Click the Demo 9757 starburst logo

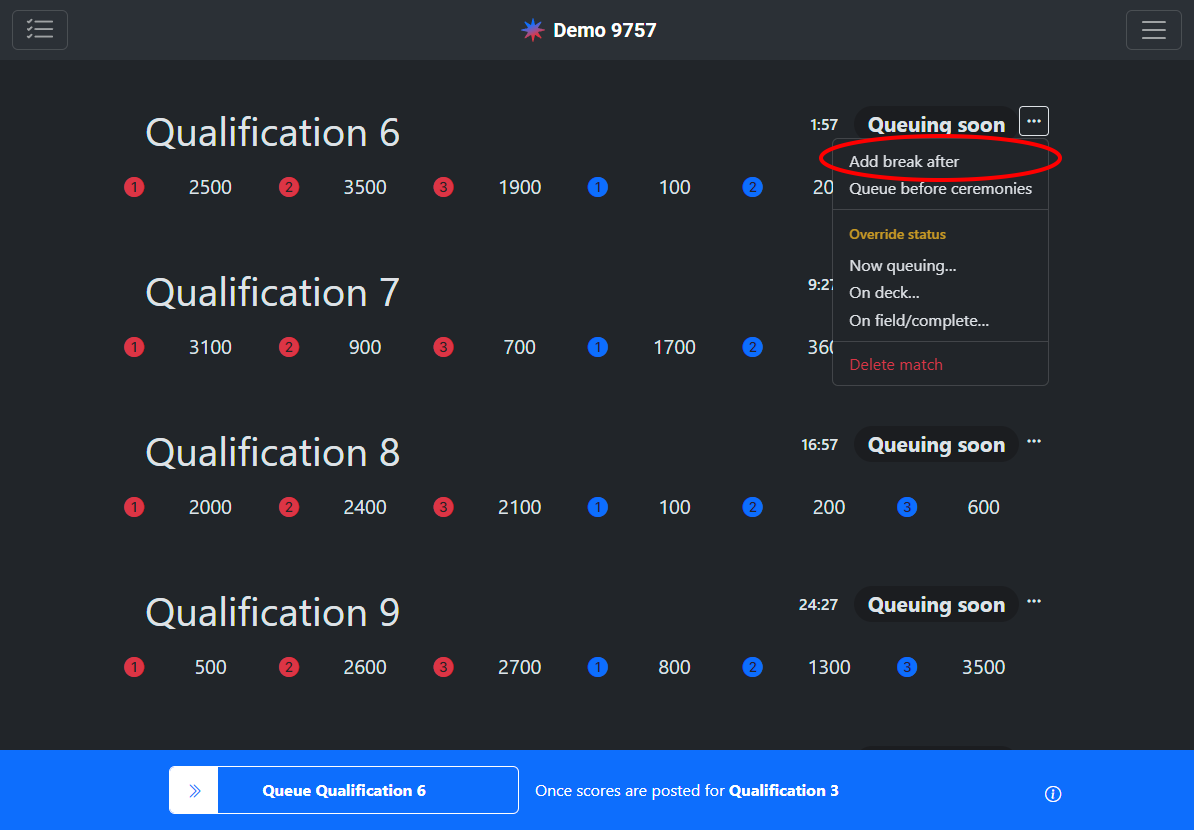click(x=533, y=30)
